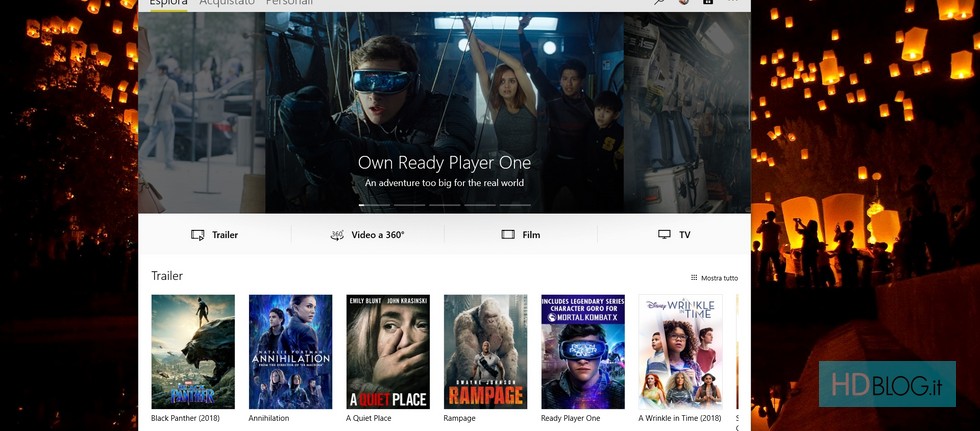This screenshot has height=431, width=980.
Task: Open the Rampage poster thumbnail
Action: [486, 352]
